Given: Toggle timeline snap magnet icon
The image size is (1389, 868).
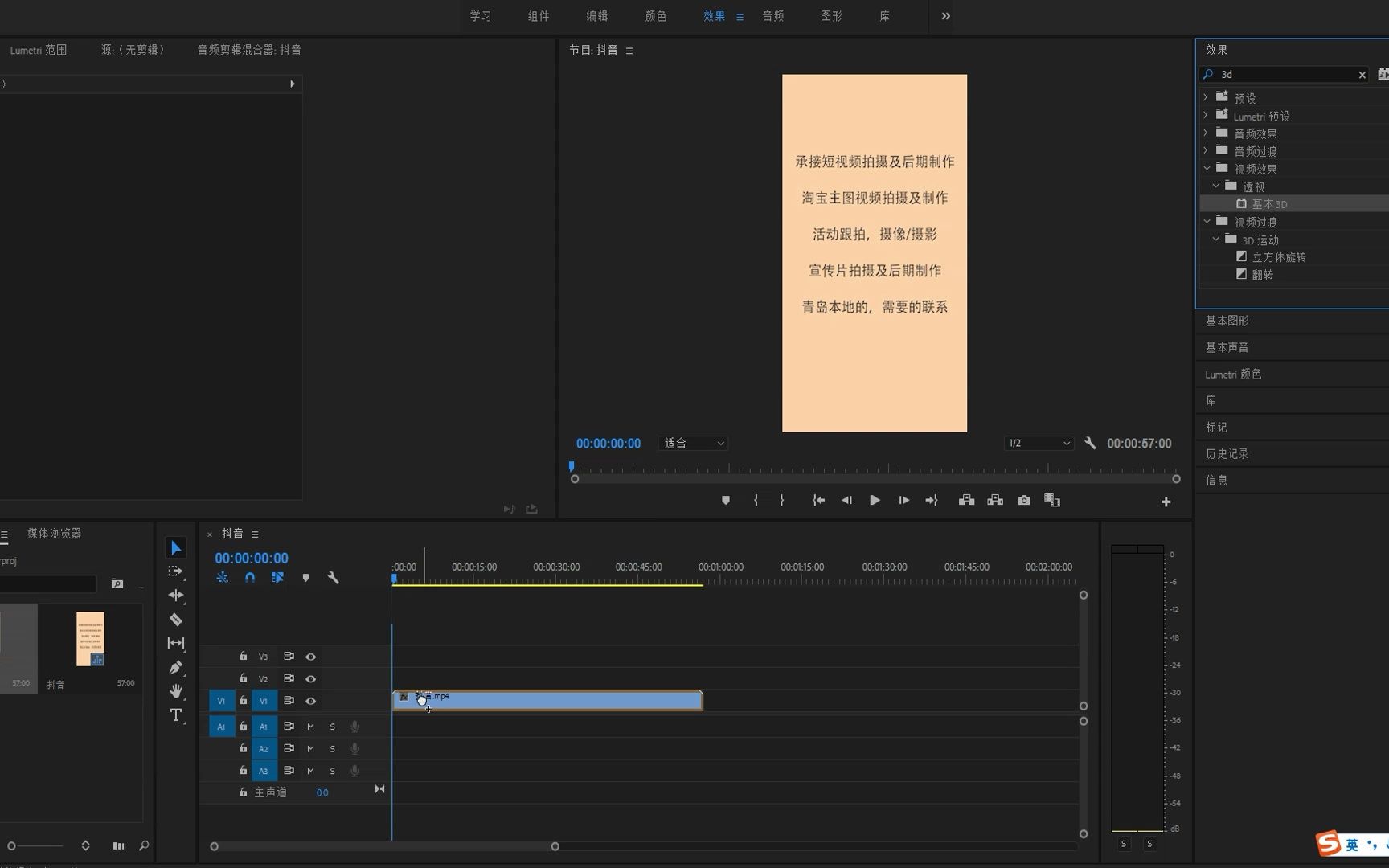Looking at the screenshot, I should click(250, 578).
